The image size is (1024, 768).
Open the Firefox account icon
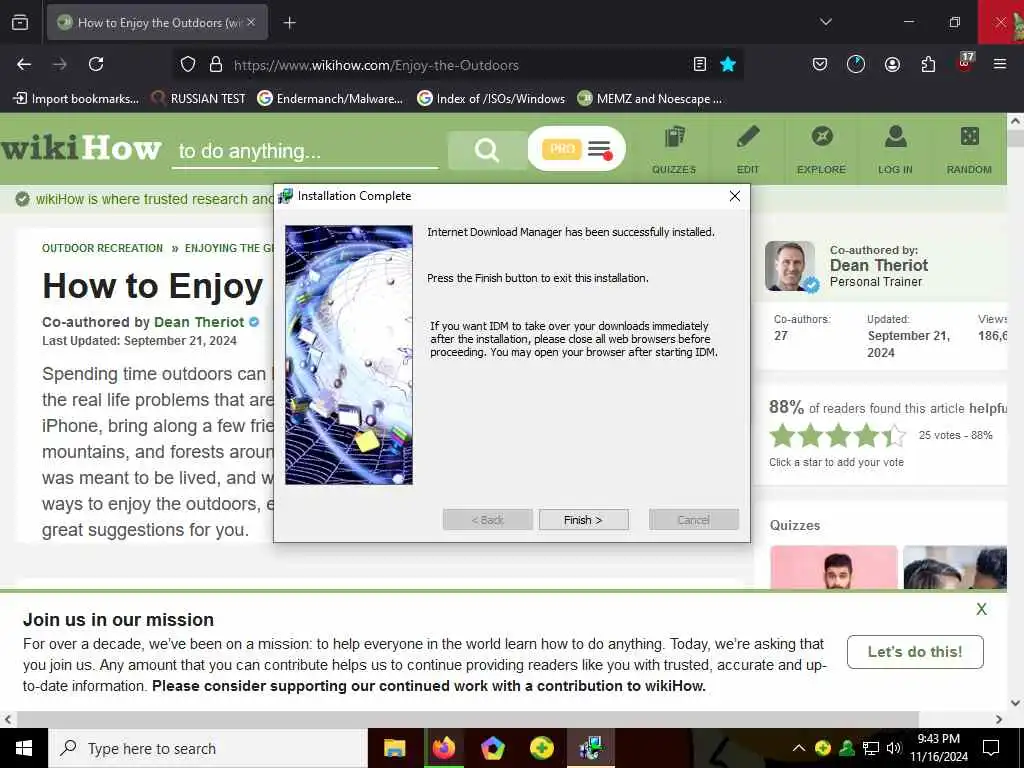[x=892, y=64]
